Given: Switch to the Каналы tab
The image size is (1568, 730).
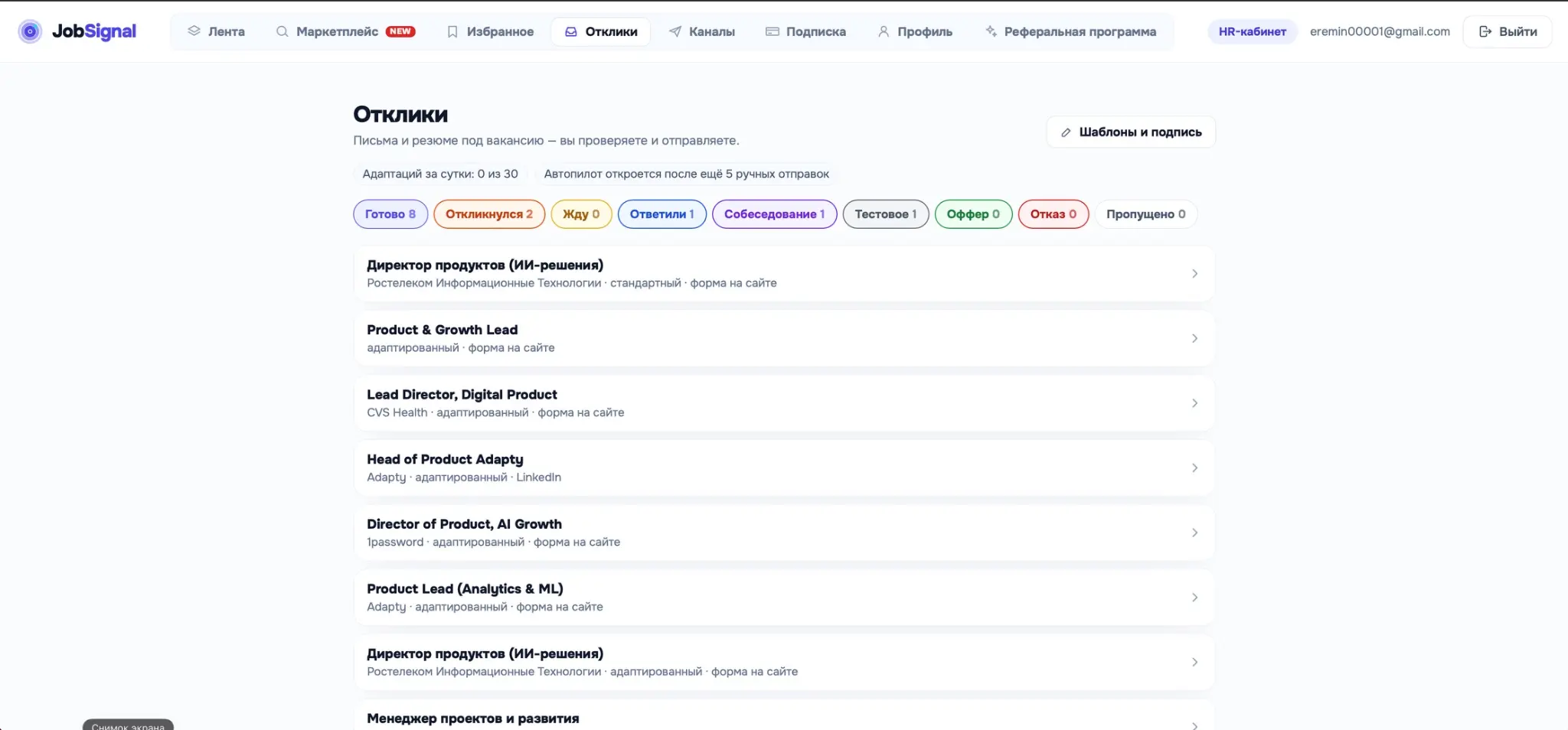Looking at the screenshot, I should (x=701, y=31).
